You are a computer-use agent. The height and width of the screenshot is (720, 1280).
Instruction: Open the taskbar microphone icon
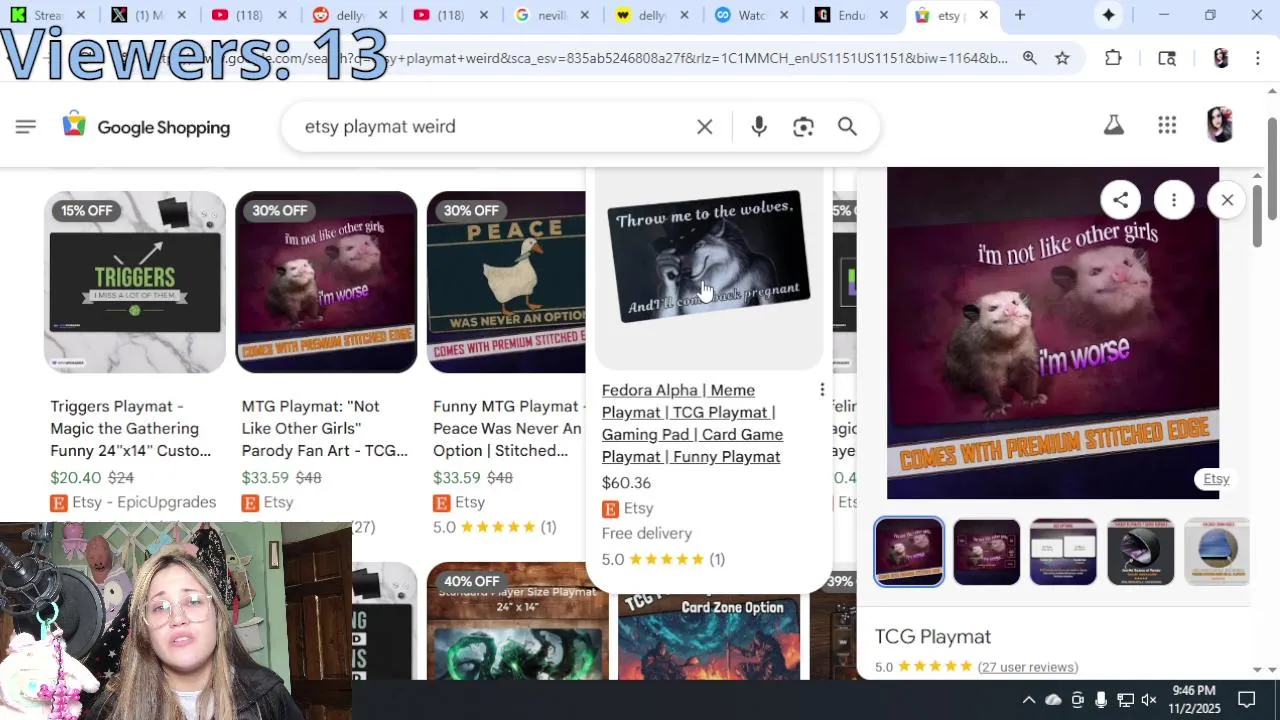click(1101, 700)
